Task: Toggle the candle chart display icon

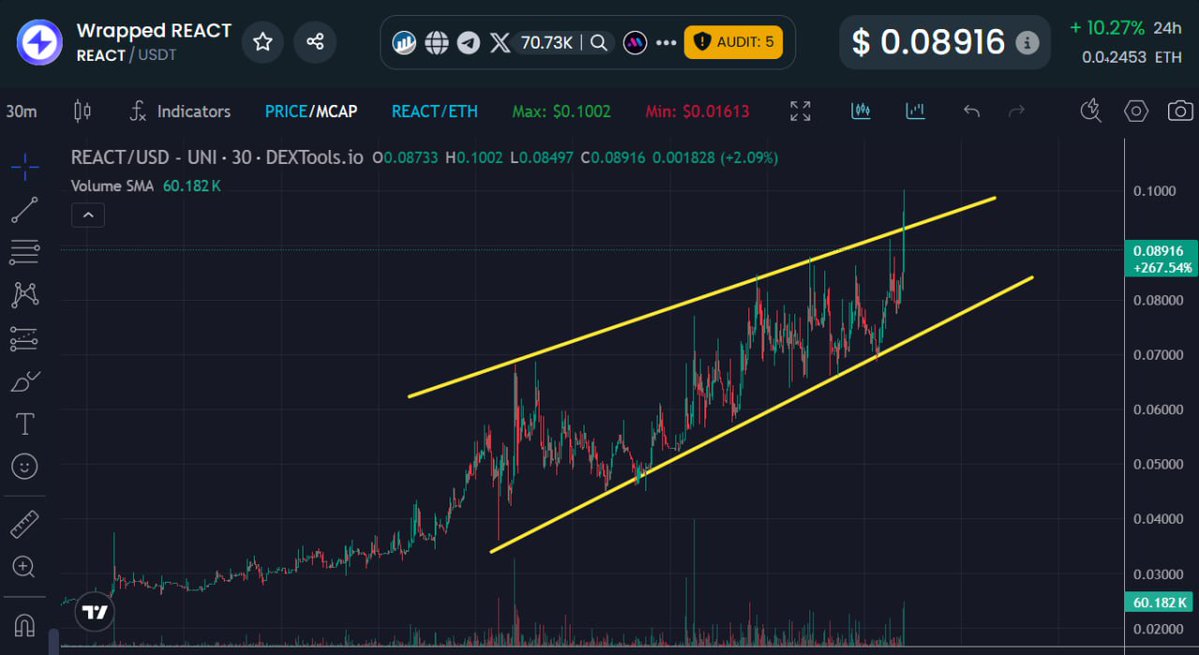Action: click(861, 112)
